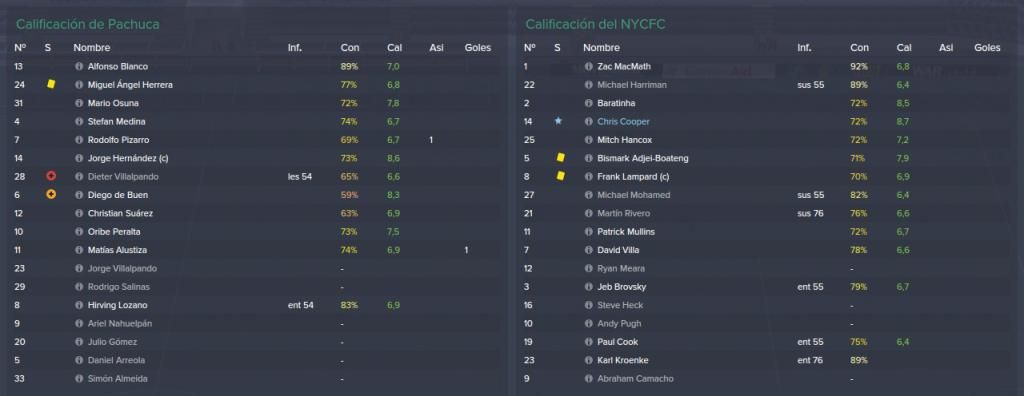
Task: Click Bismark Adjei-Boateng's yellow card icon
Action: click(x=560, y=157)
